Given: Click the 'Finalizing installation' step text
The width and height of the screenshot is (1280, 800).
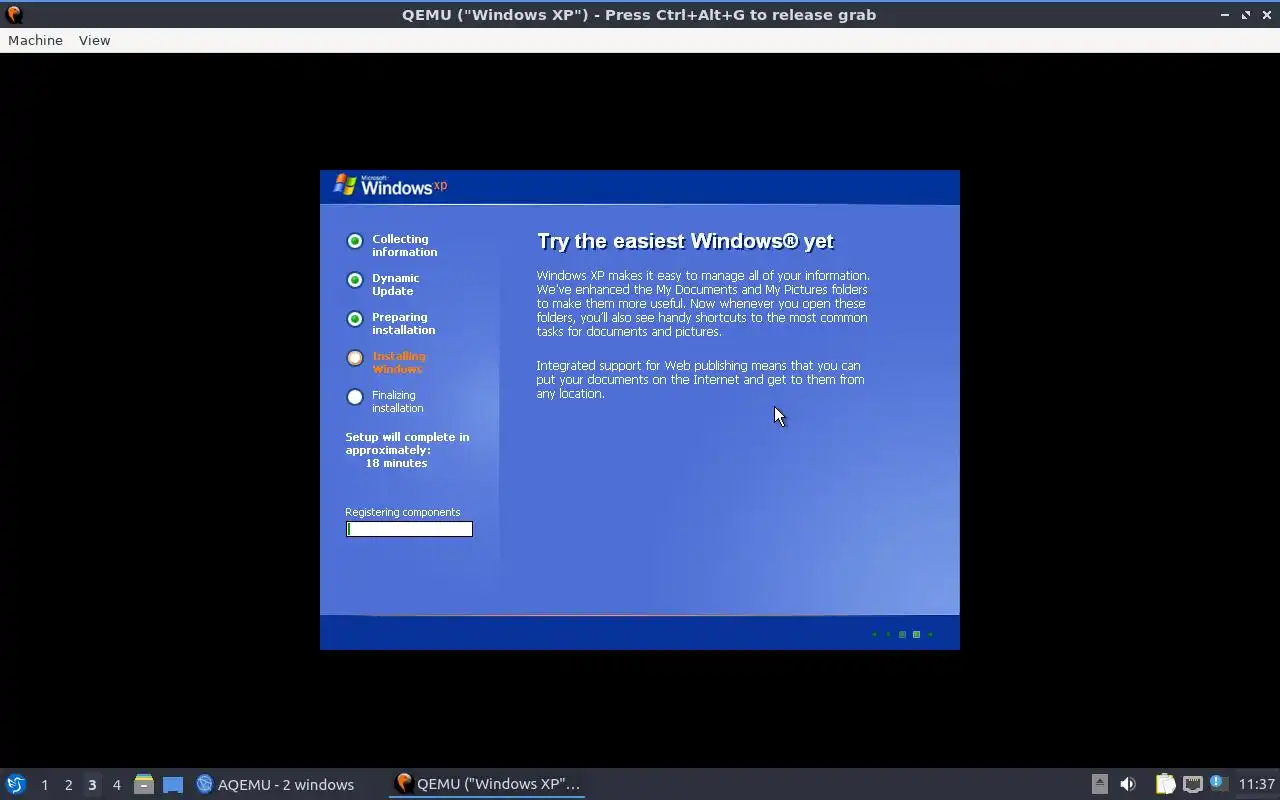Looking at the screenshot, I should tap(398, 401).
